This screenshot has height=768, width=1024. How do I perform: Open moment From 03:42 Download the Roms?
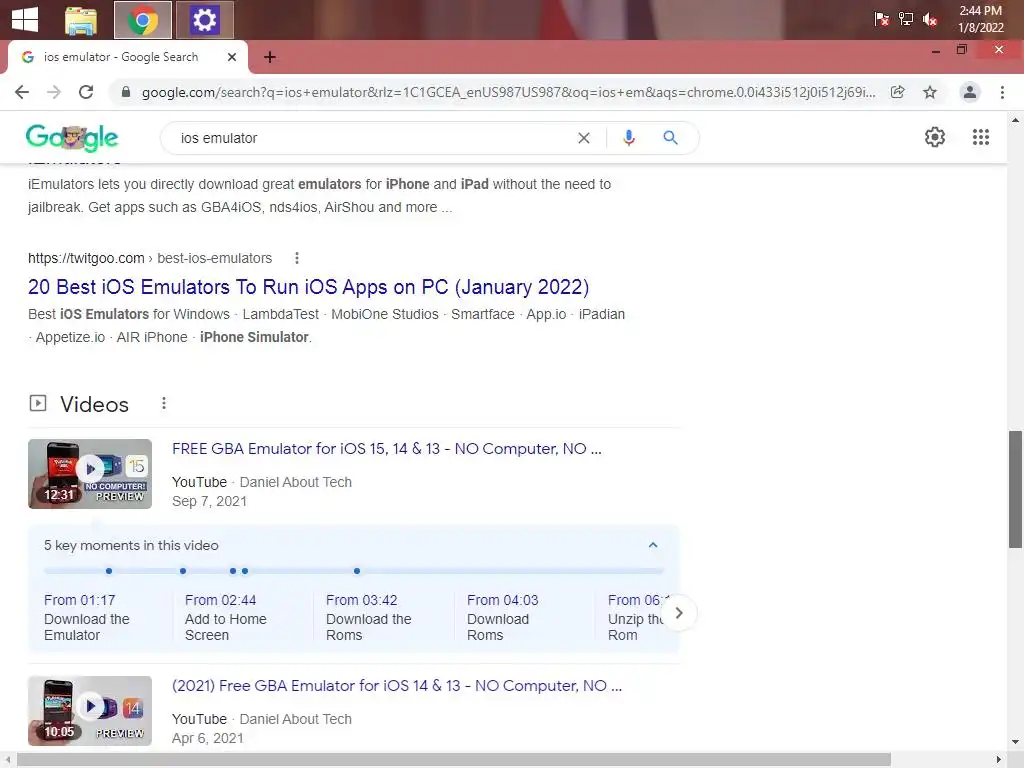click(368, 617)
